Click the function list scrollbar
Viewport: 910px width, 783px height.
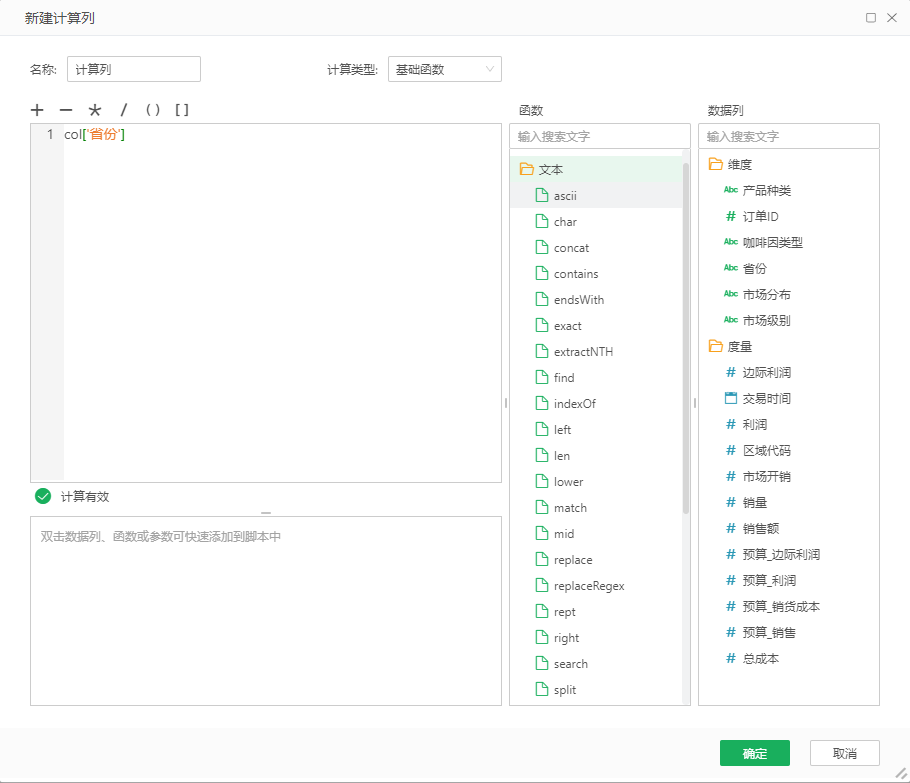(x=686, y=340)
